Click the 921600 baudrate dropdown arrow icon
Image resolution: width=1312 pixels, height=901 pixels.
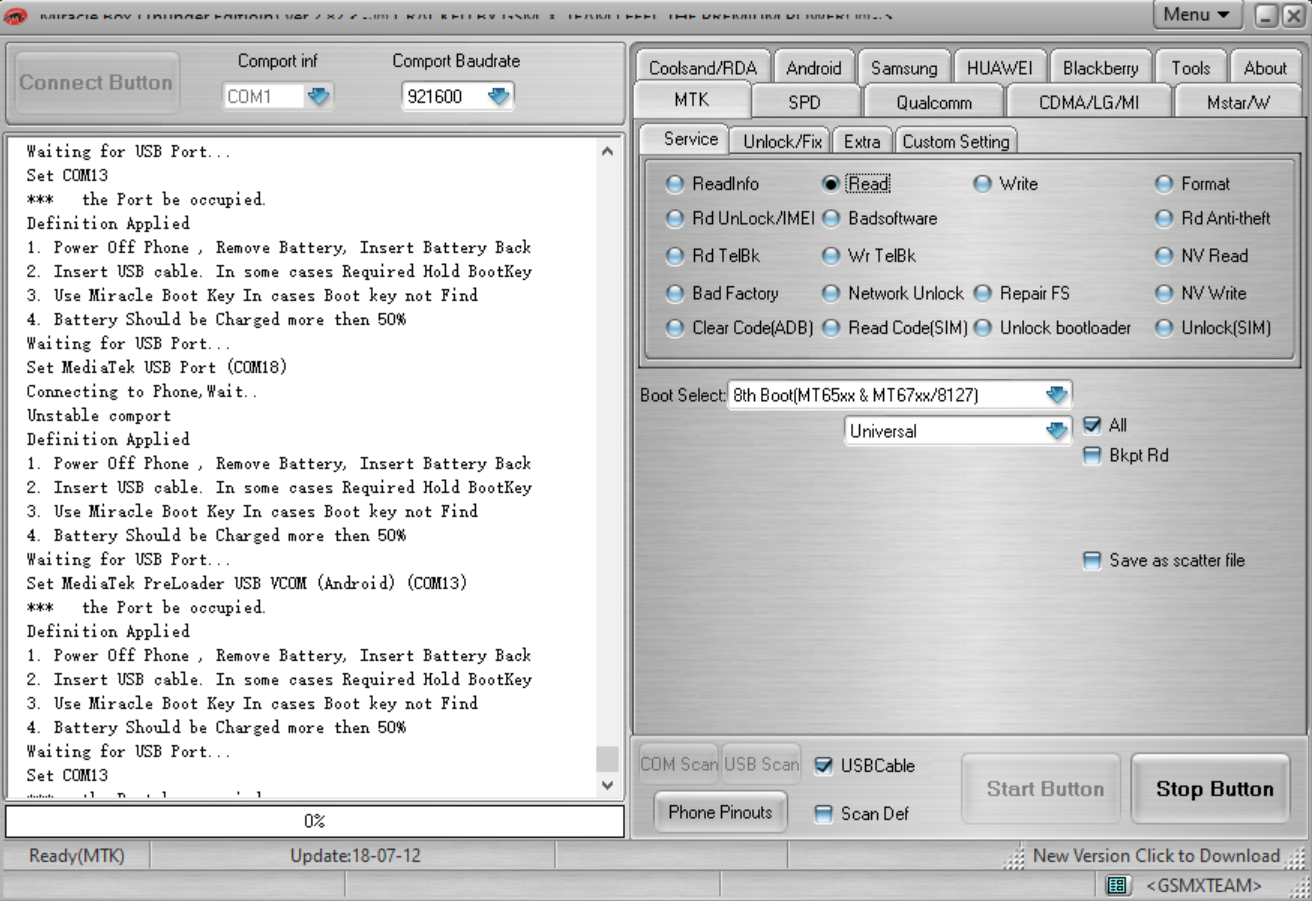[498, 97]
